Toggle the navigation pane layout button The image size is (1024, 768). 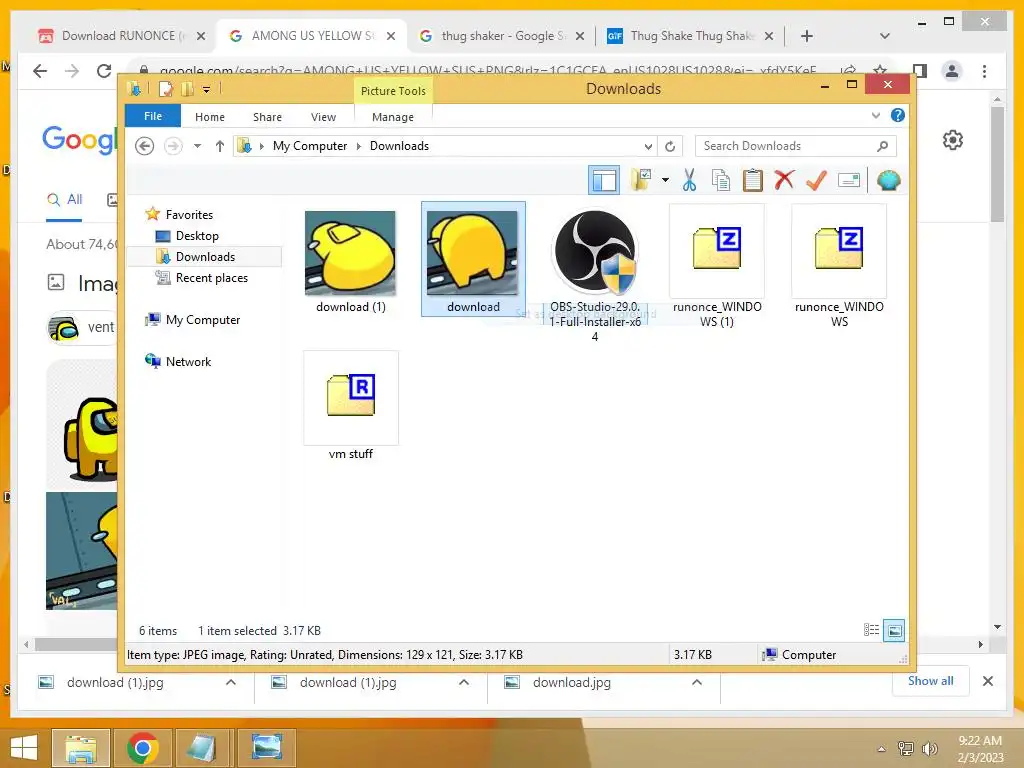click(x=603, y=180)
